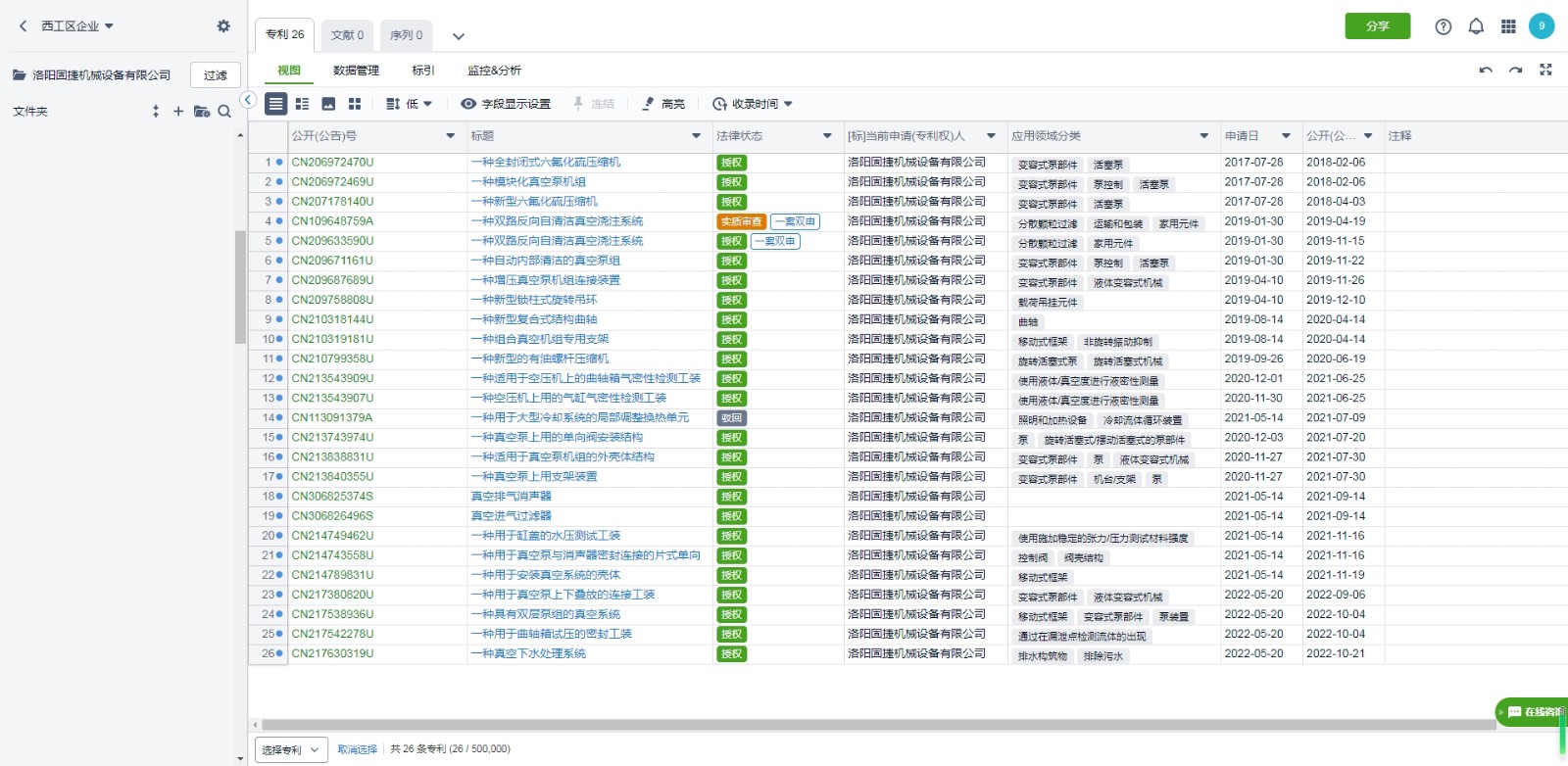The image size is (1568, 766).
Task: Switch to 序列 0 tab
Action: tap(406, 35)
